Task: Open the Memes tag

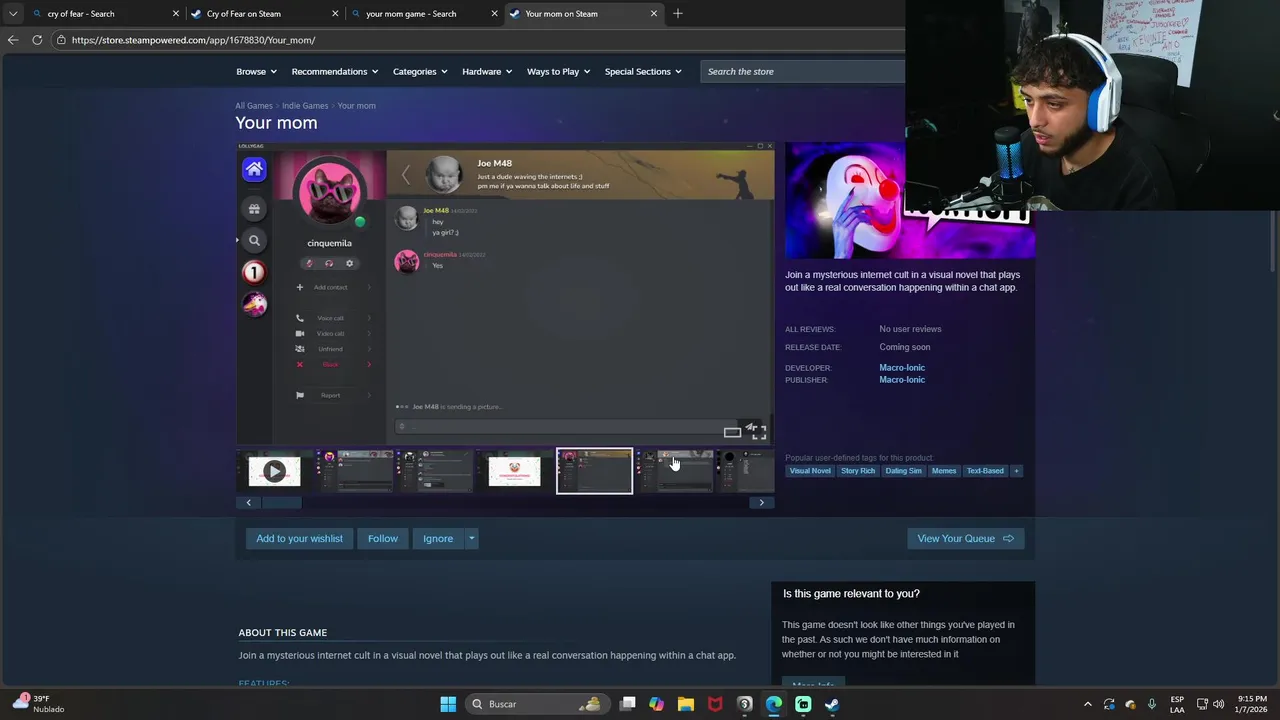Action: pyautogui.click(x=944, y=471)
